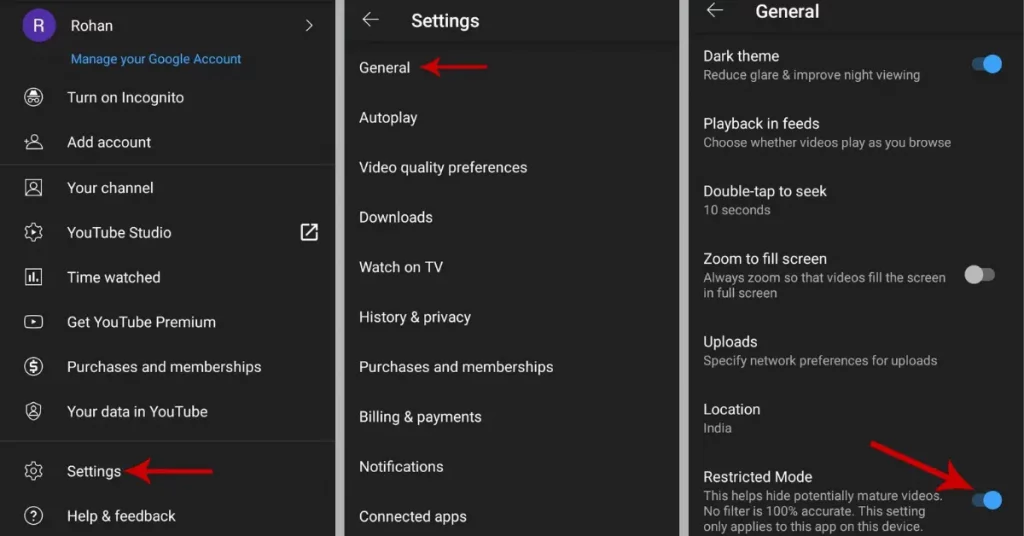
Task: Tap the dollar icon for Purchases and memberships
Action: point(33,366)
